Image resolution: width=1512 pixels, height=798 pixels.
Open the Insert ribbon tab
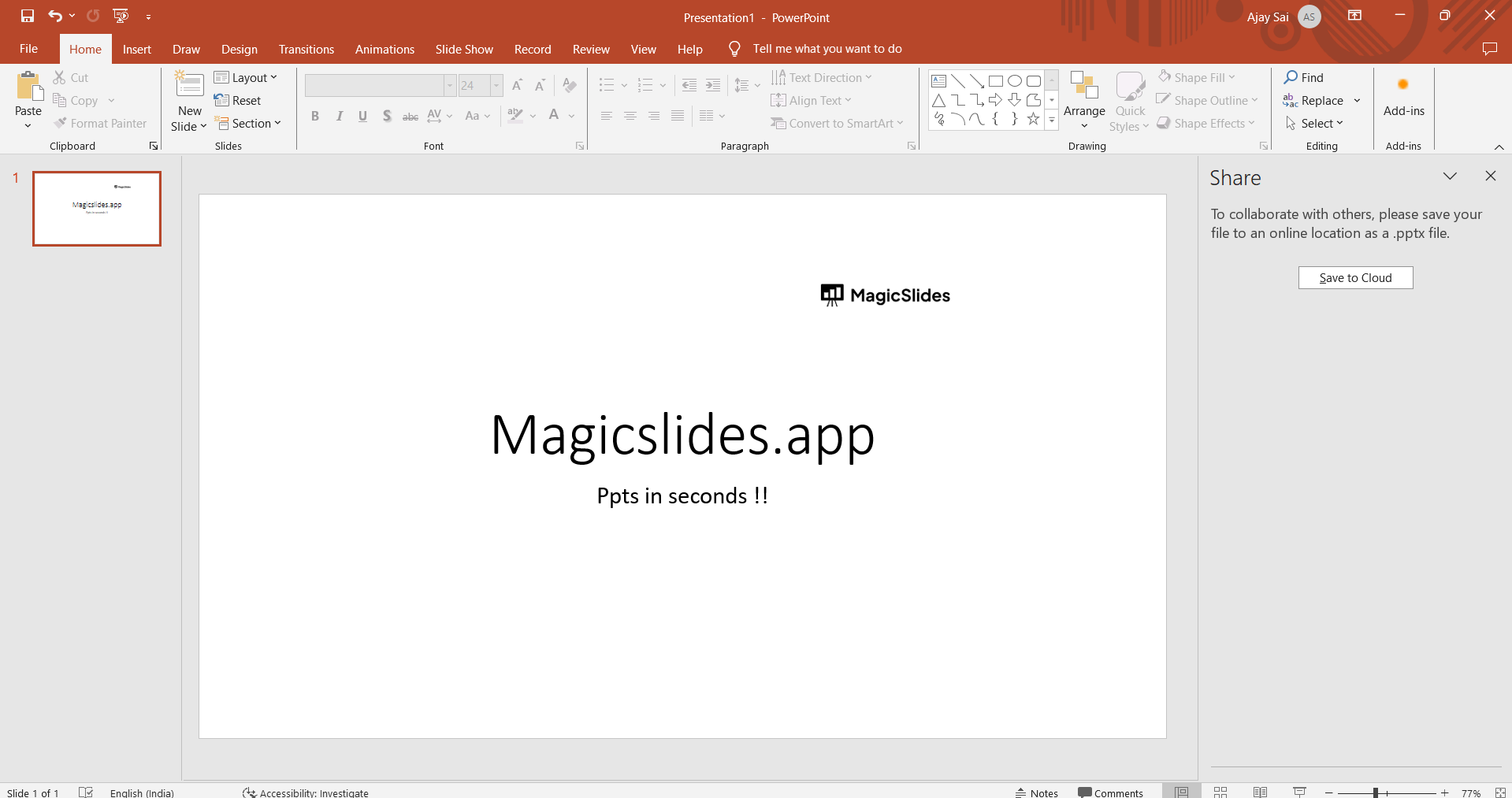click(x=136, y=49)
